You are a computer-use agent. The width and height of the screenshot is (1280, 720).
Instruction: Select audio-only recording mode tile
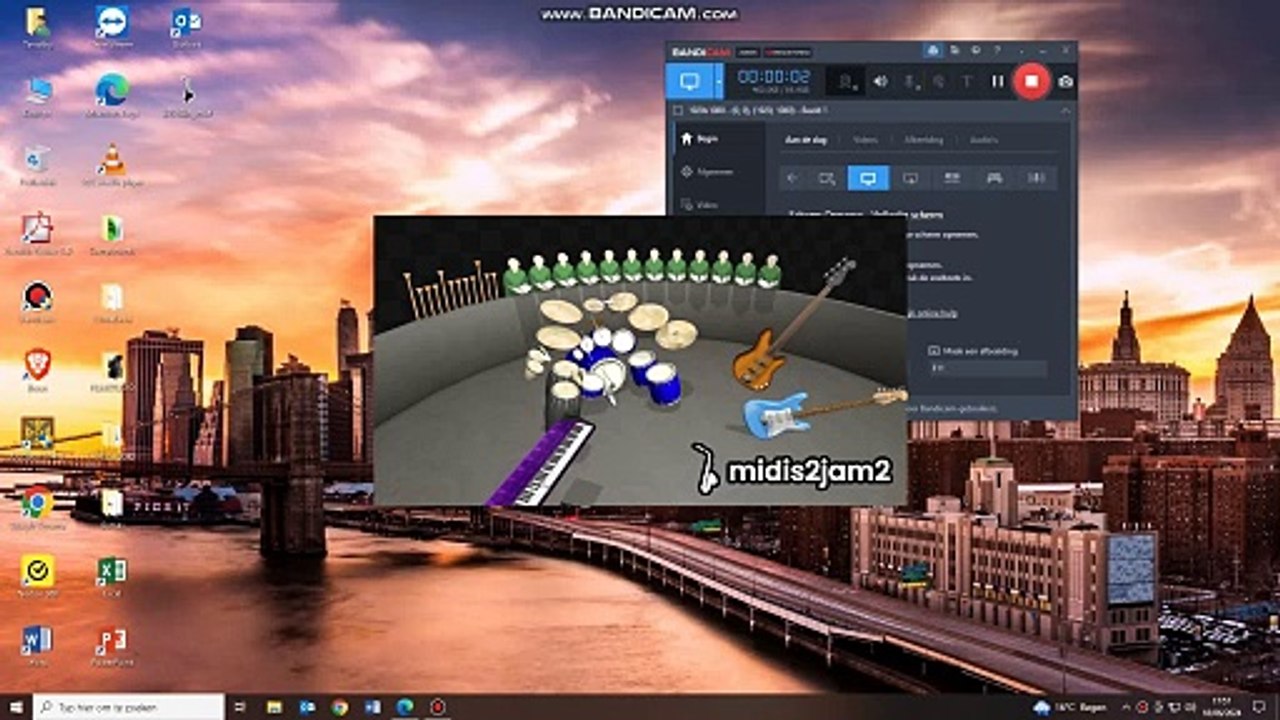pos(1036,178)
